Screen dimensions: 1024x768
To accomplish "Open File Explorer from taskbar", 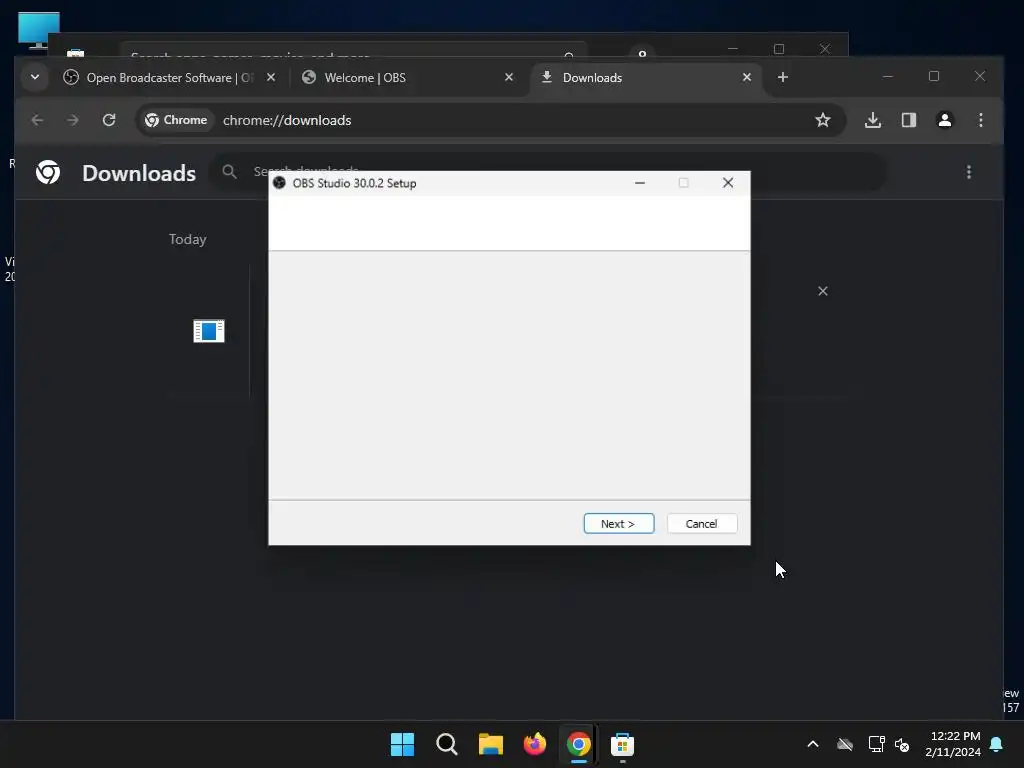I will (491, 744).
